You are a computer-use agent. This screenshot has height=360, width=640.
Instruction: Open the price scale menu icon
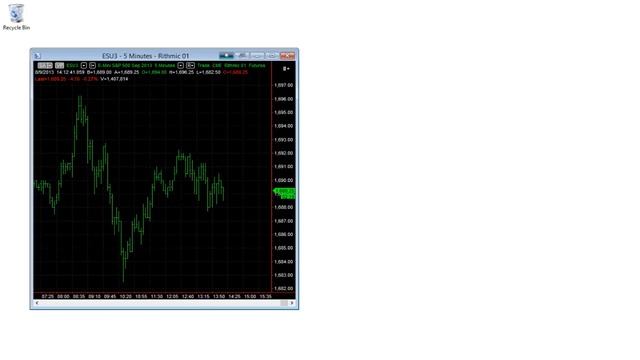(x=286, y=69)
